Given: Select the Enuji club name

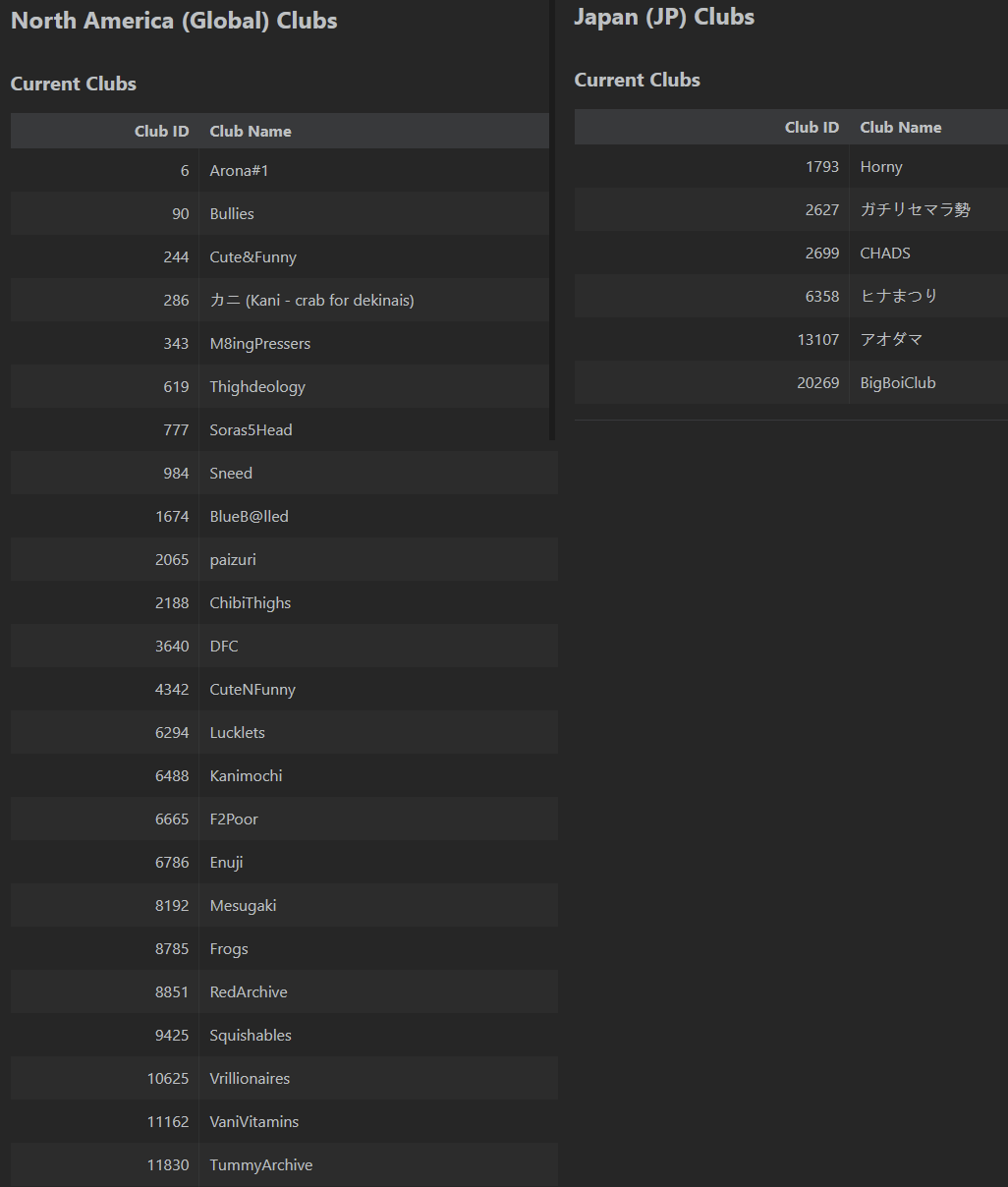Looking at the screenshot, I should [226, 862].
